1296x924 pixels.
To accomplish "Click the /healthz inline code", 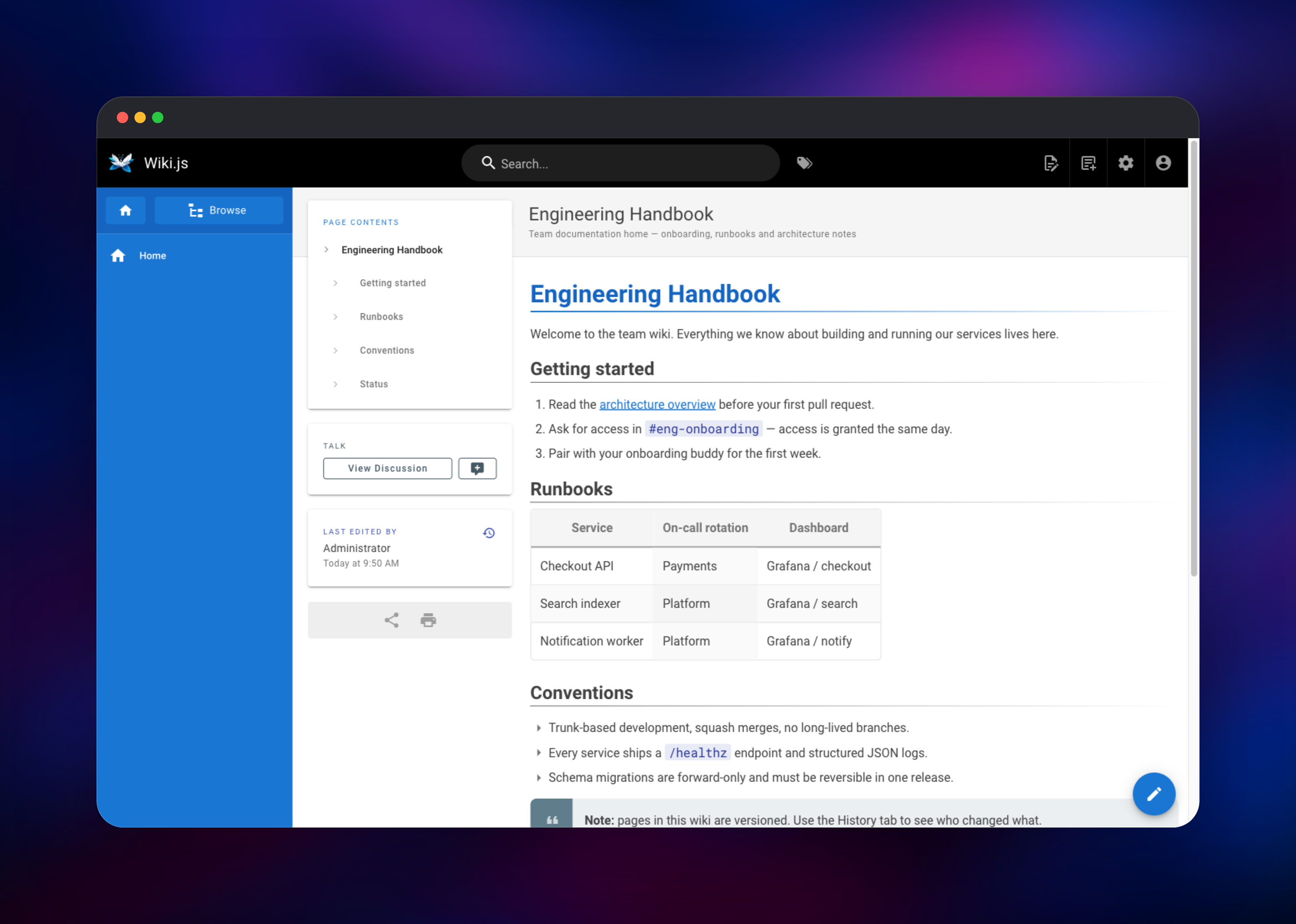I will [697, 753].
